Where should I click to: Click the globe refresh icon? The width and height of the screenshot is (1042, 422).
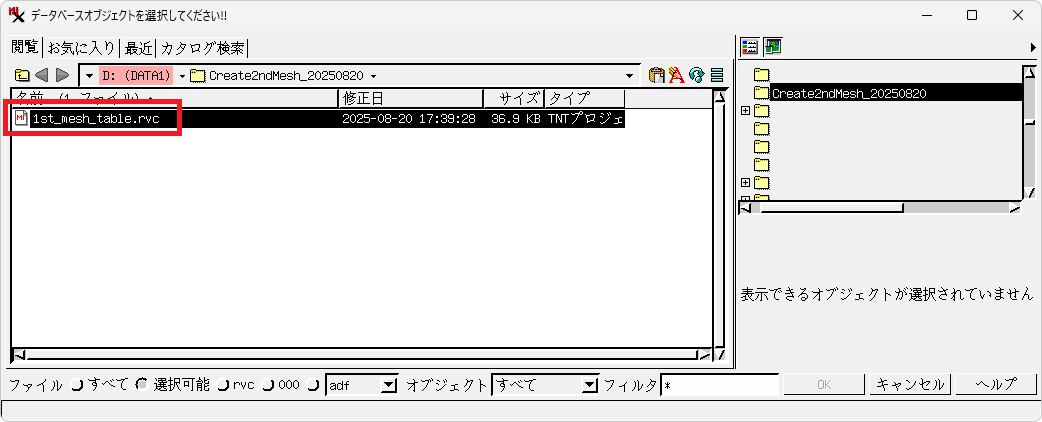(697, 75)
